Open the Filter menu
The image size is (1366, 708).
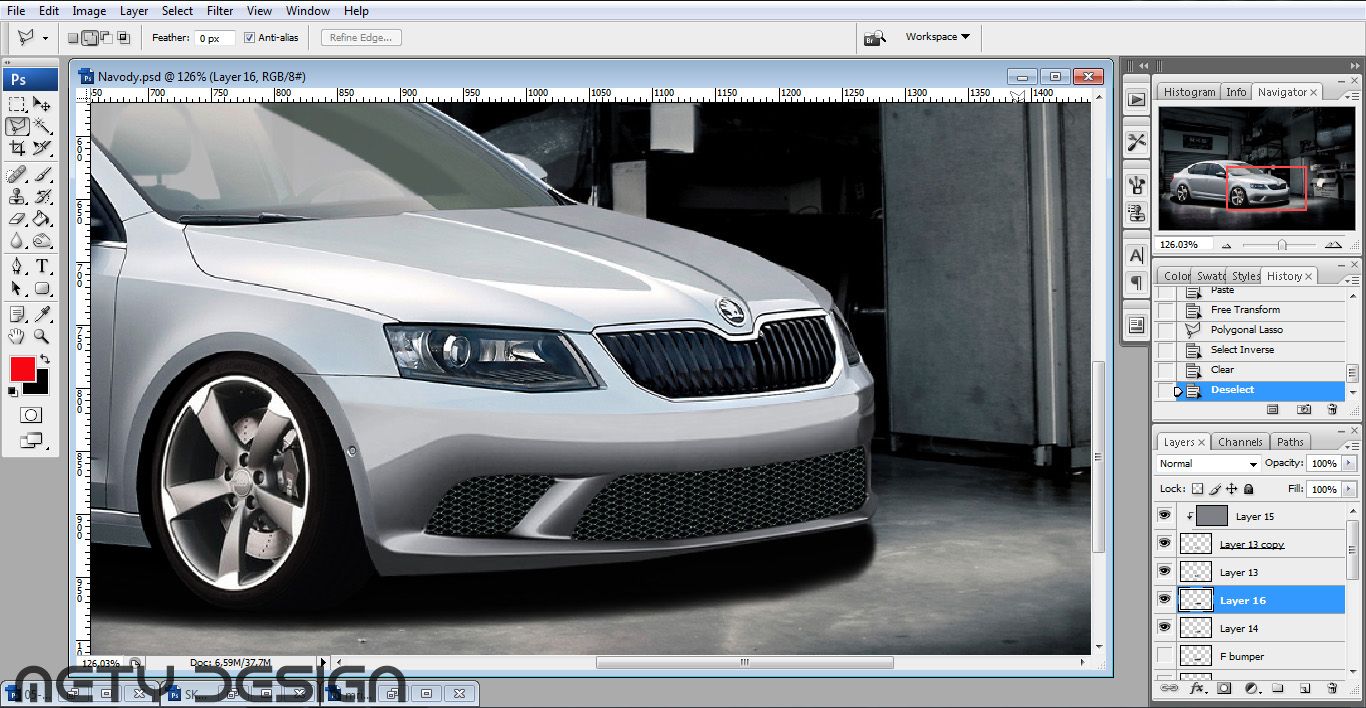pos(220,11)
